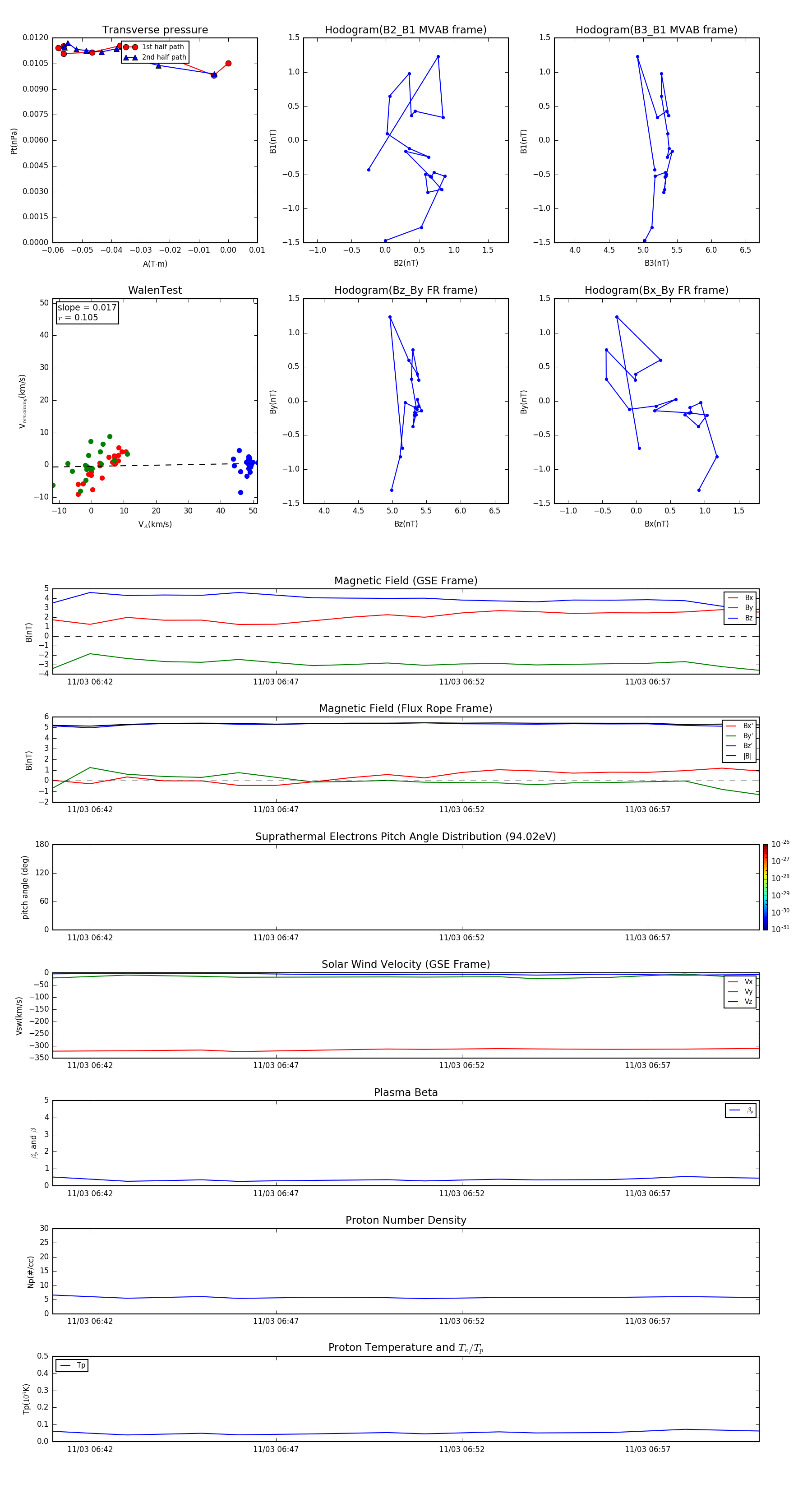Screen dimensions: 812x1489
Task: Click the "2nd half path" legend entry
Action: pyautogui.click(x=156, y=57)
